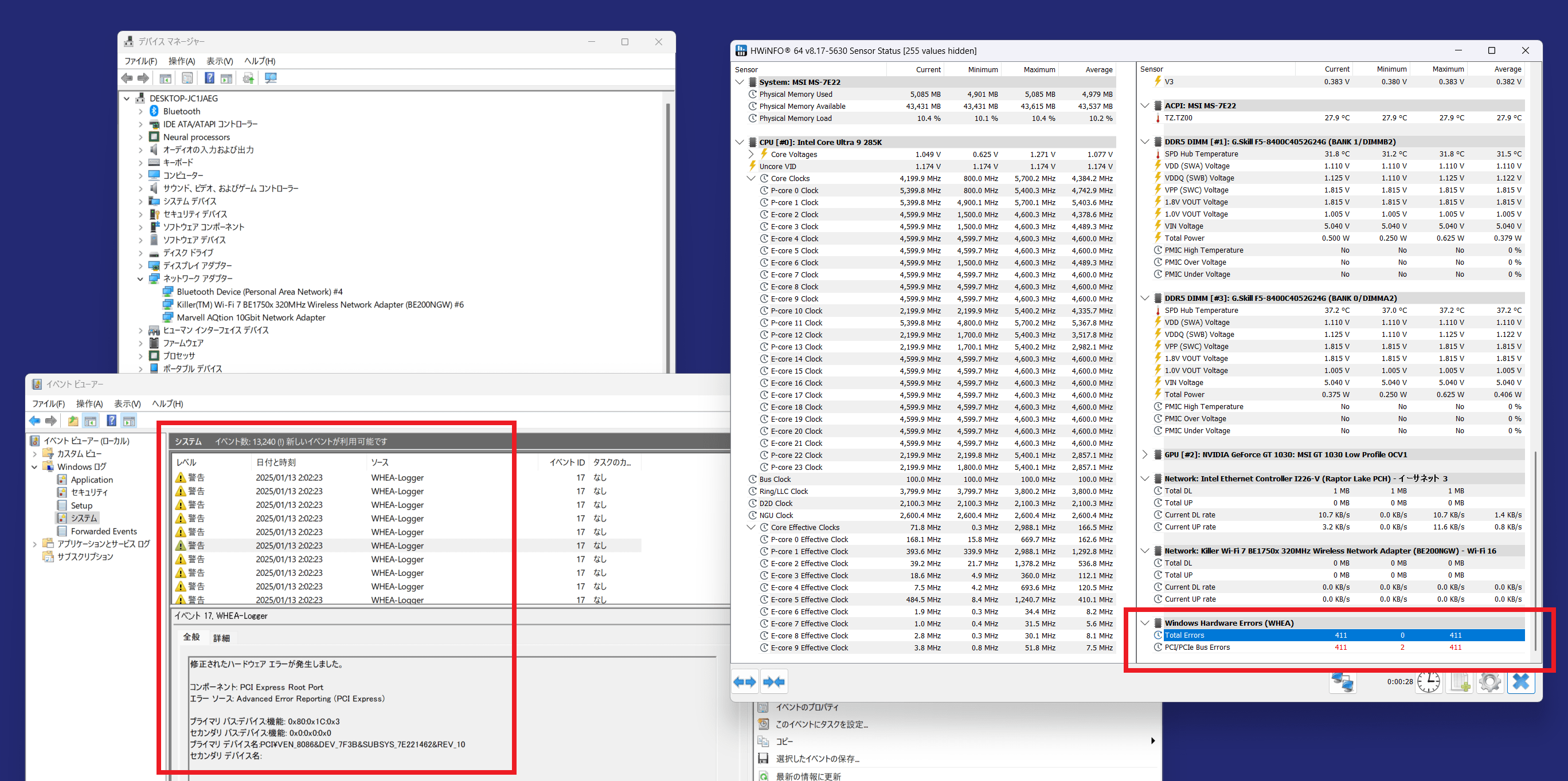The width and height of the screenshot is (1568, 781).
Task: Open HWiNFO remote network monitors icon
Action: tap(1343, 681)
